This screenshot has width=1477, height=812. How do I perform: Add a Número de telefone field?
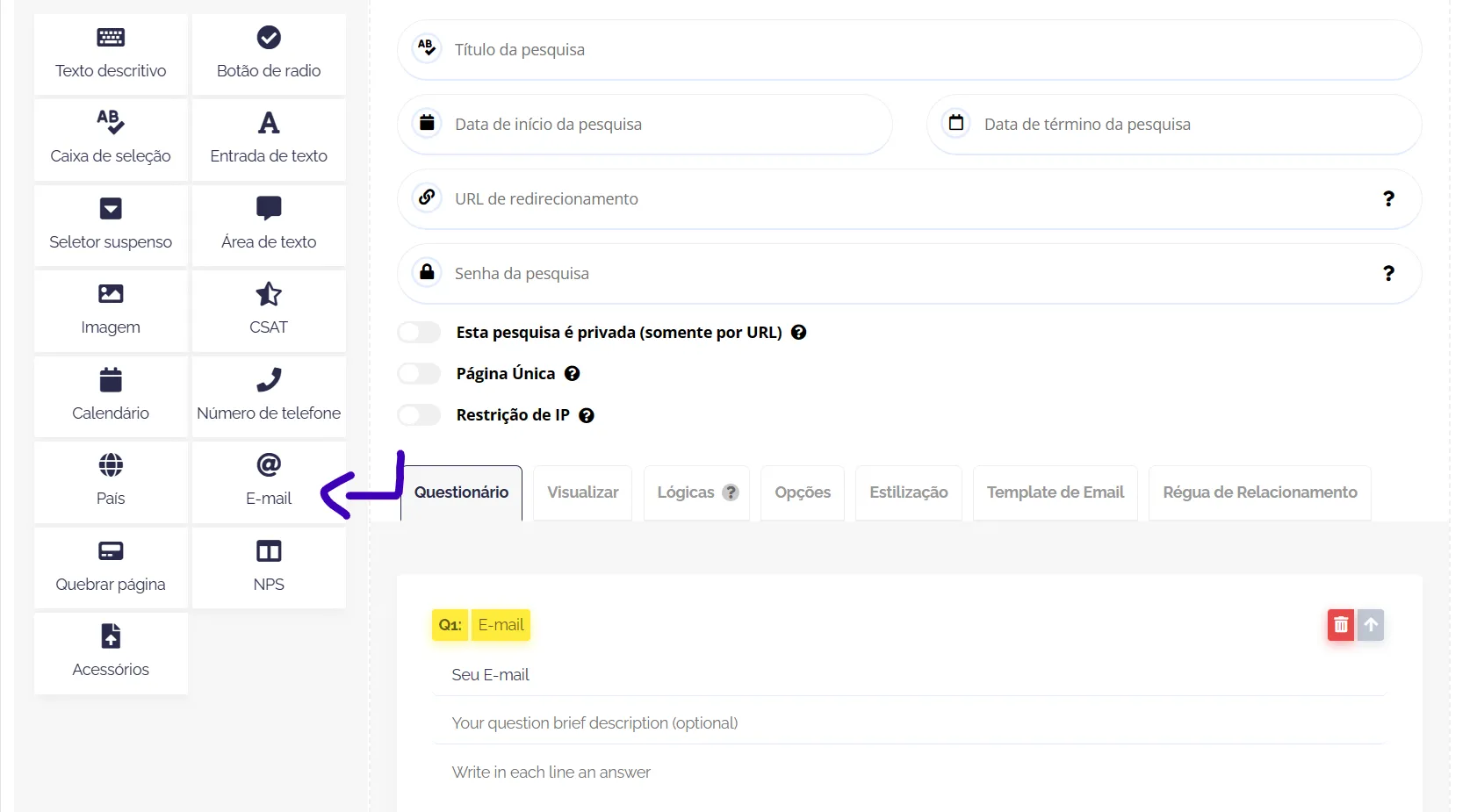pos(269,397)
